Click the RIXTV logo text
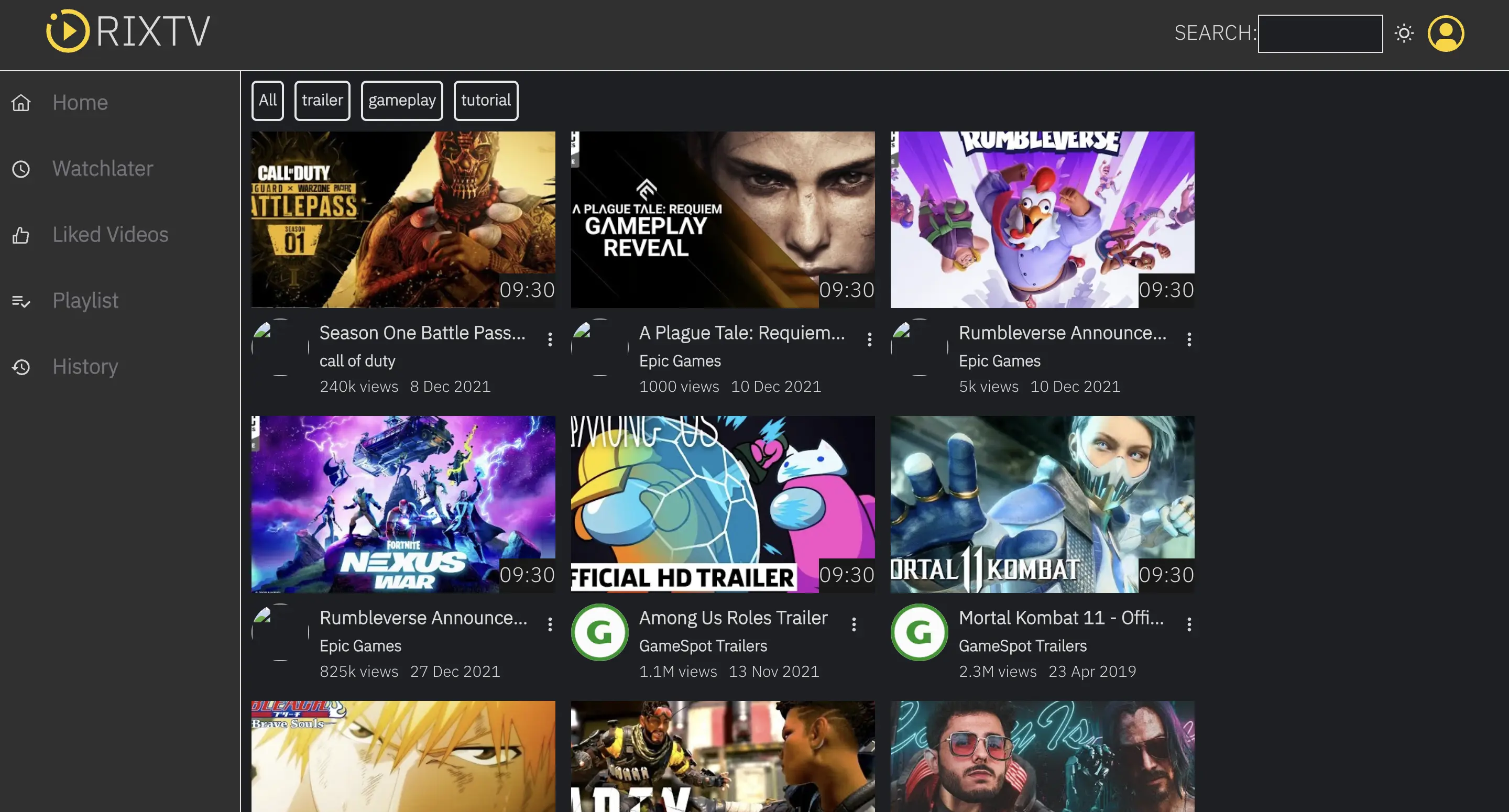Image resolution: width=1509 pixels, height=812 pixels. tap(153, 31)
